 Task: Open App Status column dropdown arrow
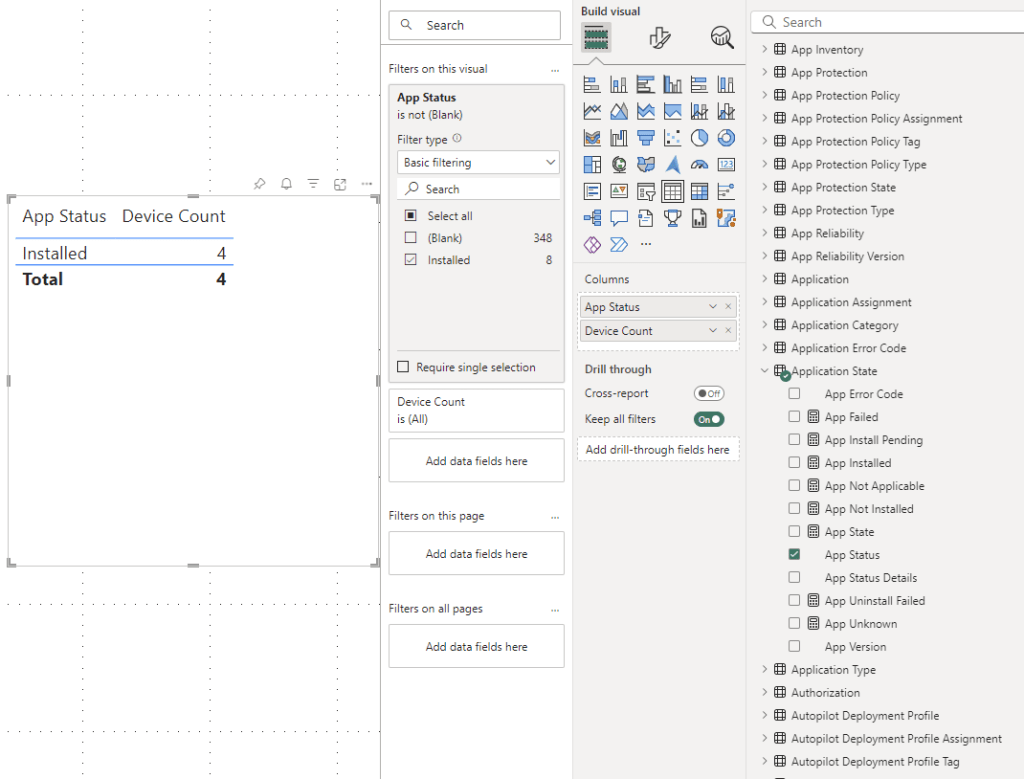coord(712,307)
